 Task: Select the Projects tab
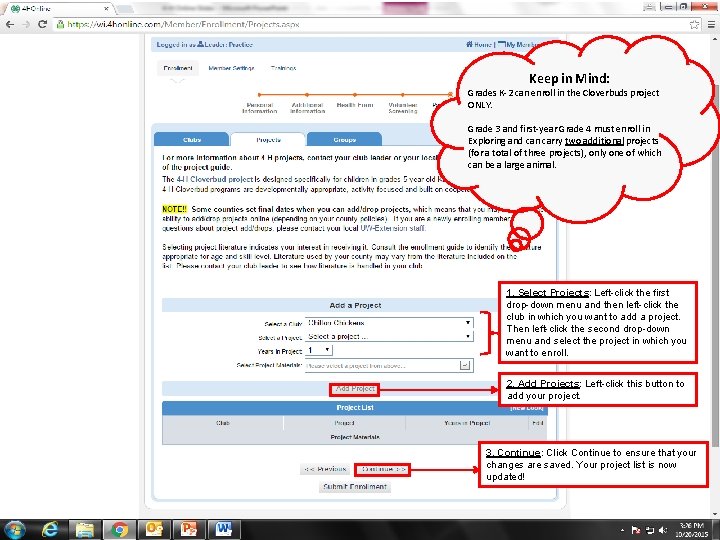[x=268, y=140]
